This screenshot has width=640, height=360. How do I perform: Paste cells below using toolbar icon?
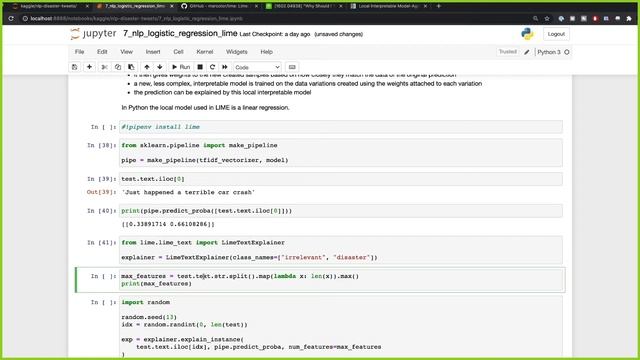click(x=131, y=67)
